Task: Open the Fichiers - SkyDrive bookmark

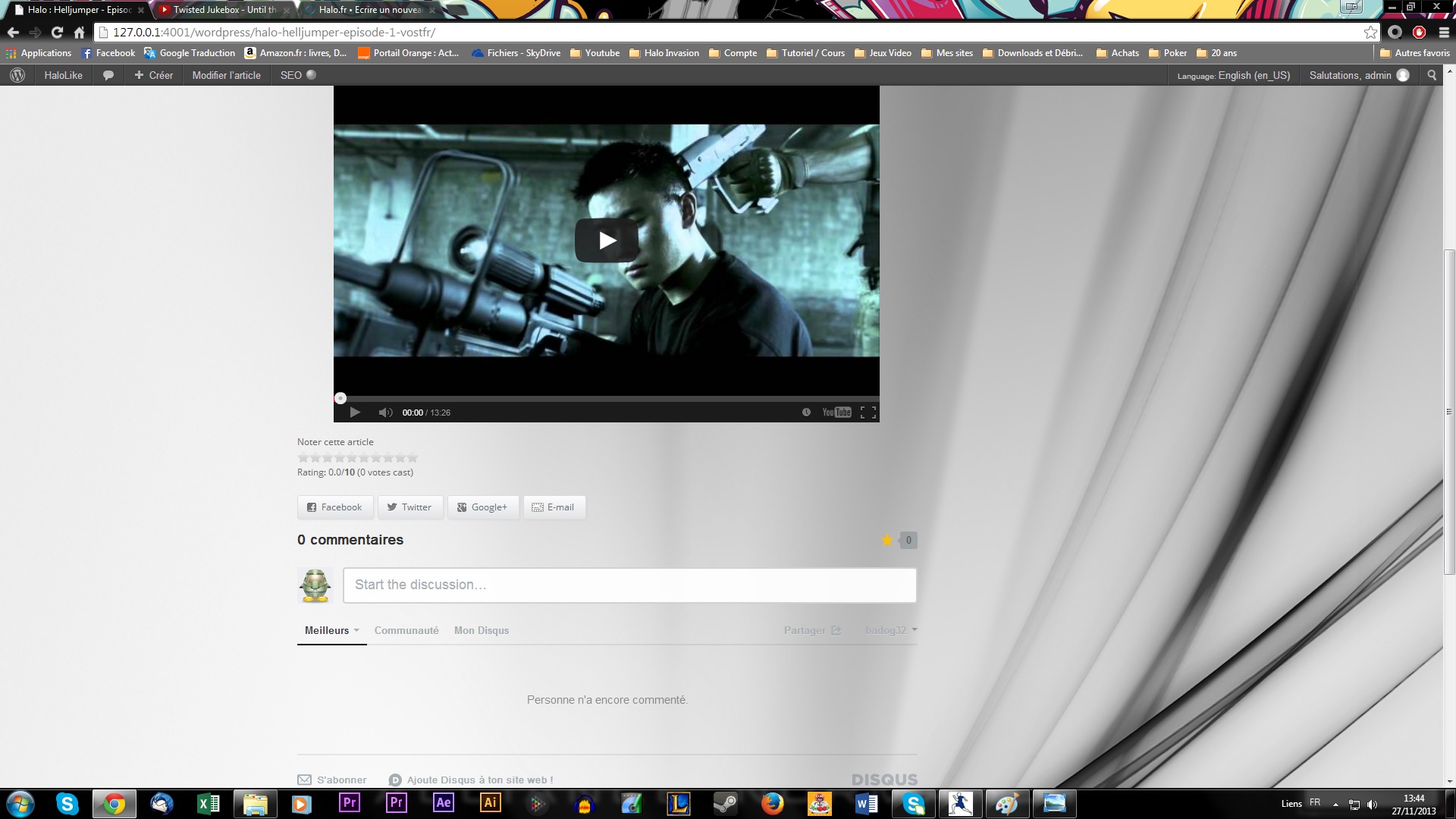Action: click(x=516, y=53)
